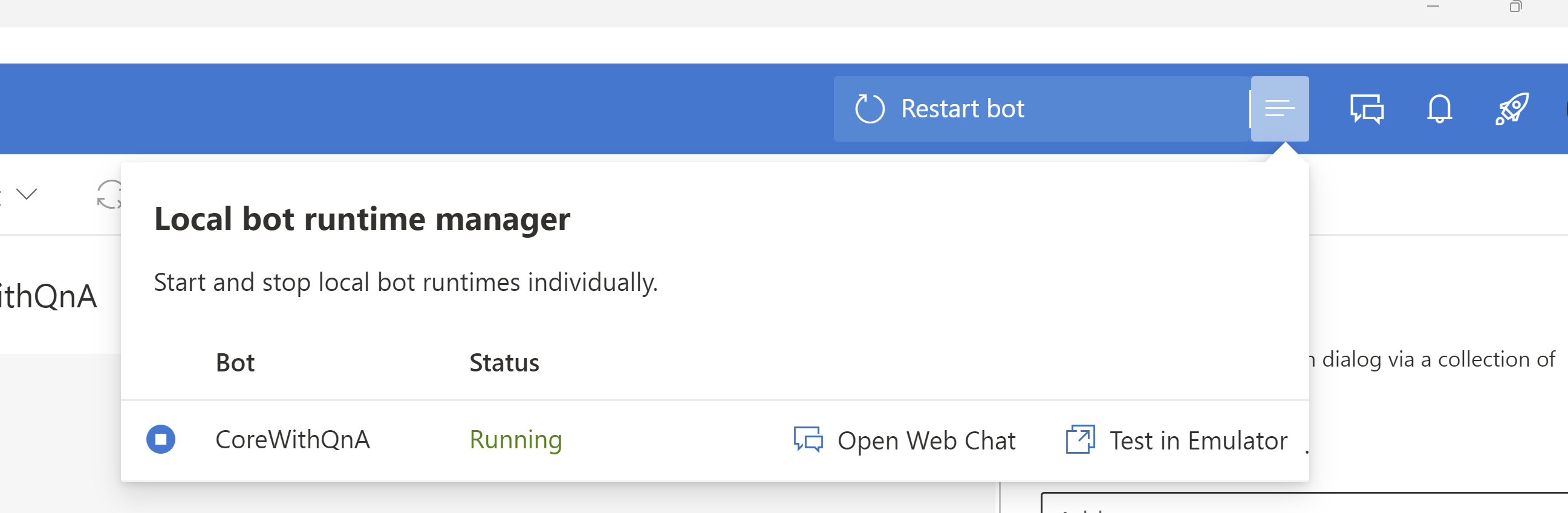Click the Bot column header
The image size is (1568, 513).
pyautogui.click(x=235, y=362)
